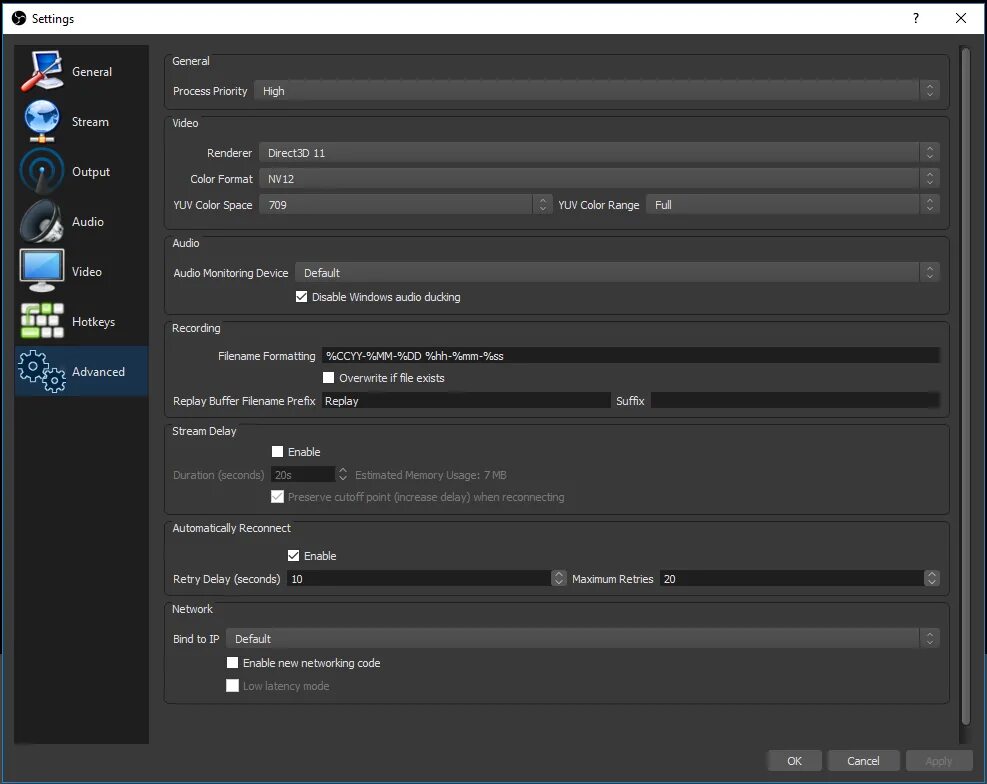Expand the Color Format NV12 dropdown
This screenshot has height=784, width=987.
tap(599, 179)
